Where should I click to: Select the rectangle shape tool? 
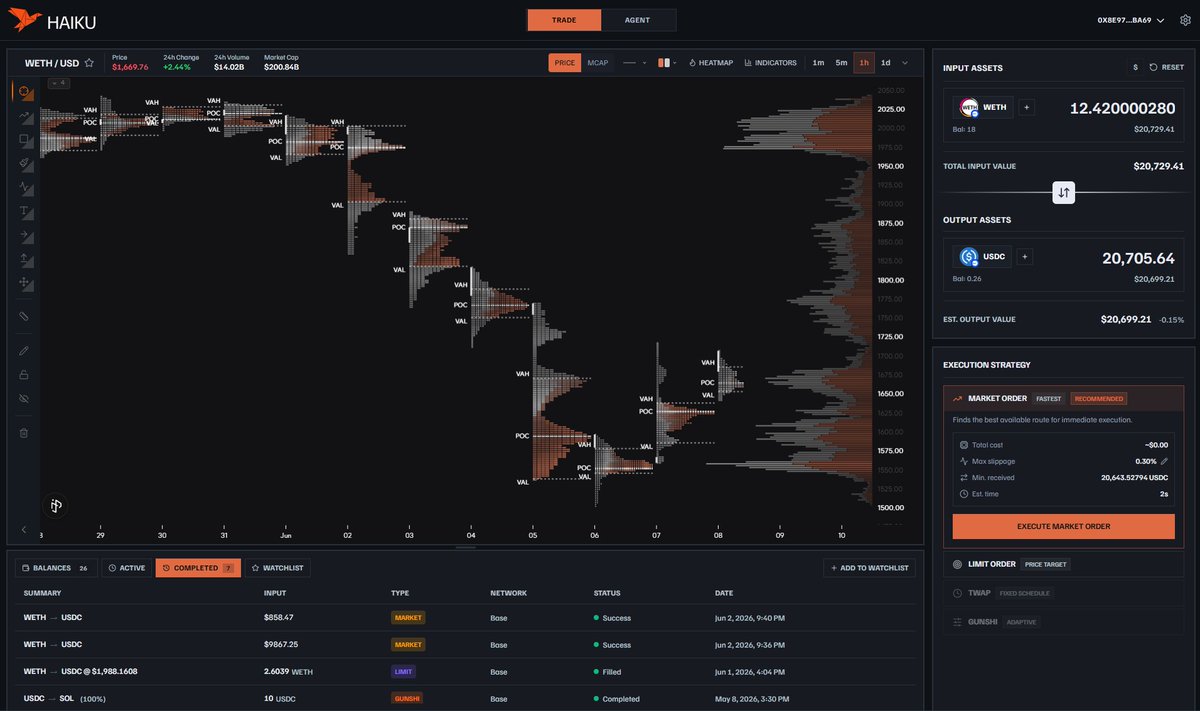(24, 140)
